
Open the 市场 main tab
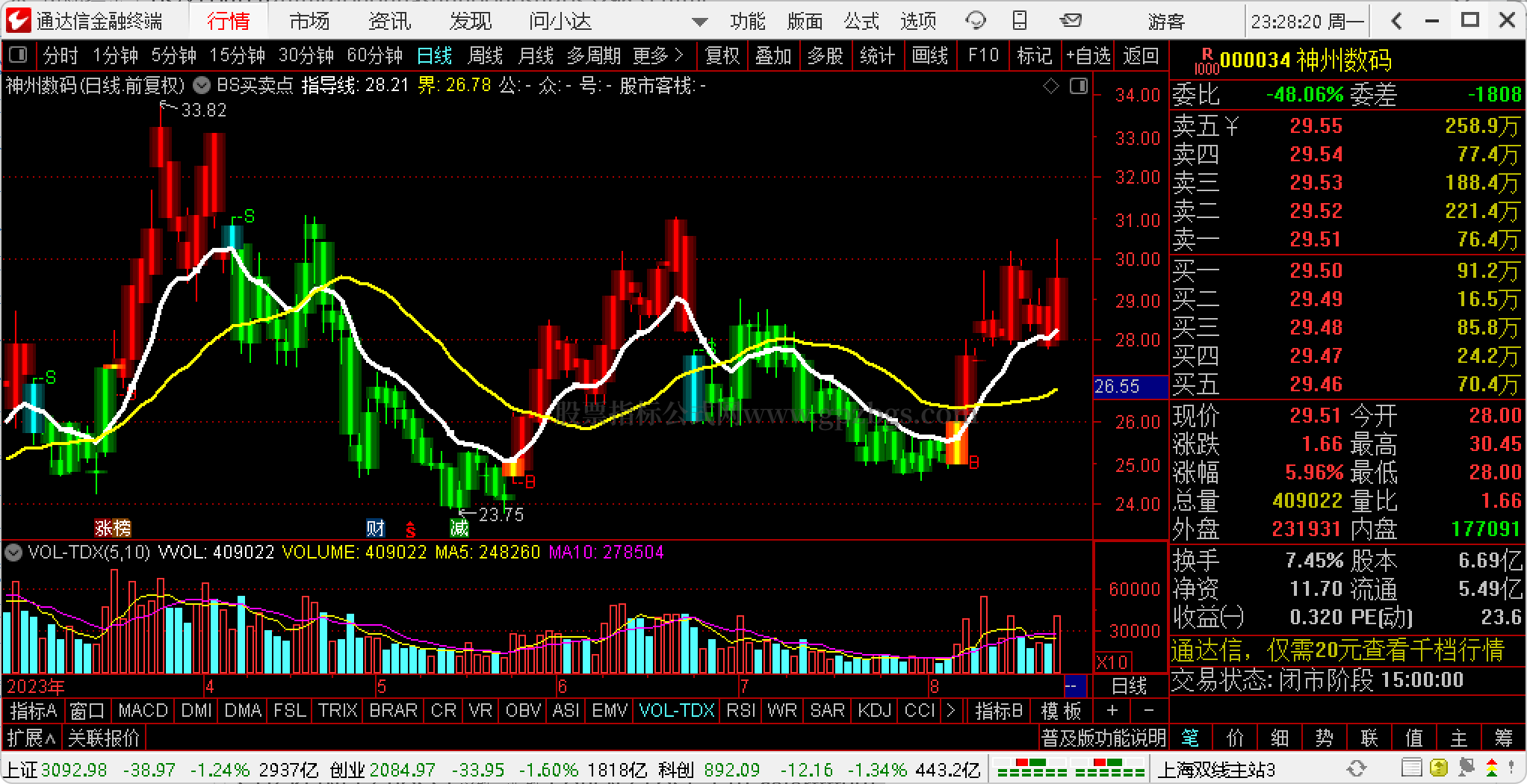point(309,21)
